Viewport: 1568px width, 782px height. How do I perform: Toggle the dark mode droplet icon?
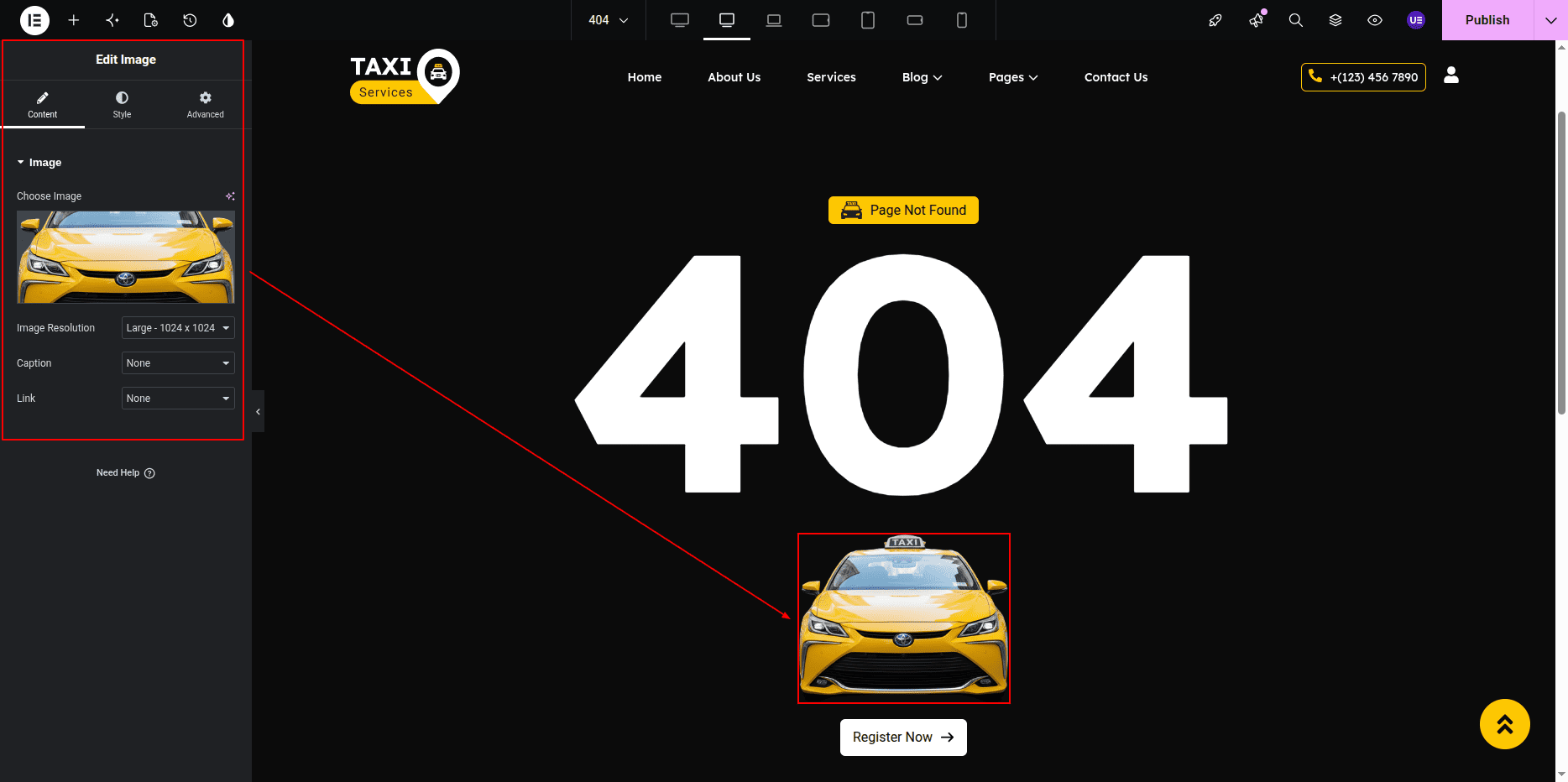(228, 20)
